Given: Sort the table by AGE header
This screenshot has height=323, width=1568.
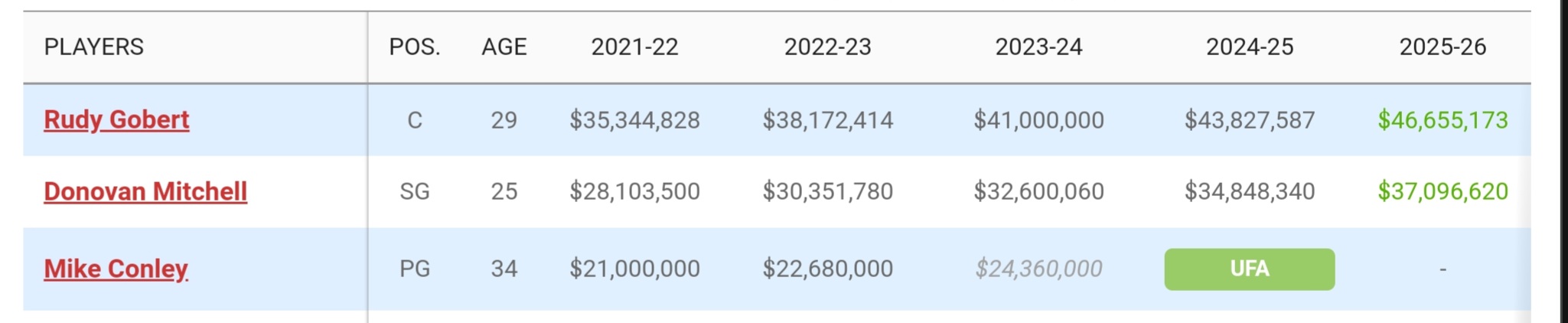Looking at the screenshot, I should 504,47.
